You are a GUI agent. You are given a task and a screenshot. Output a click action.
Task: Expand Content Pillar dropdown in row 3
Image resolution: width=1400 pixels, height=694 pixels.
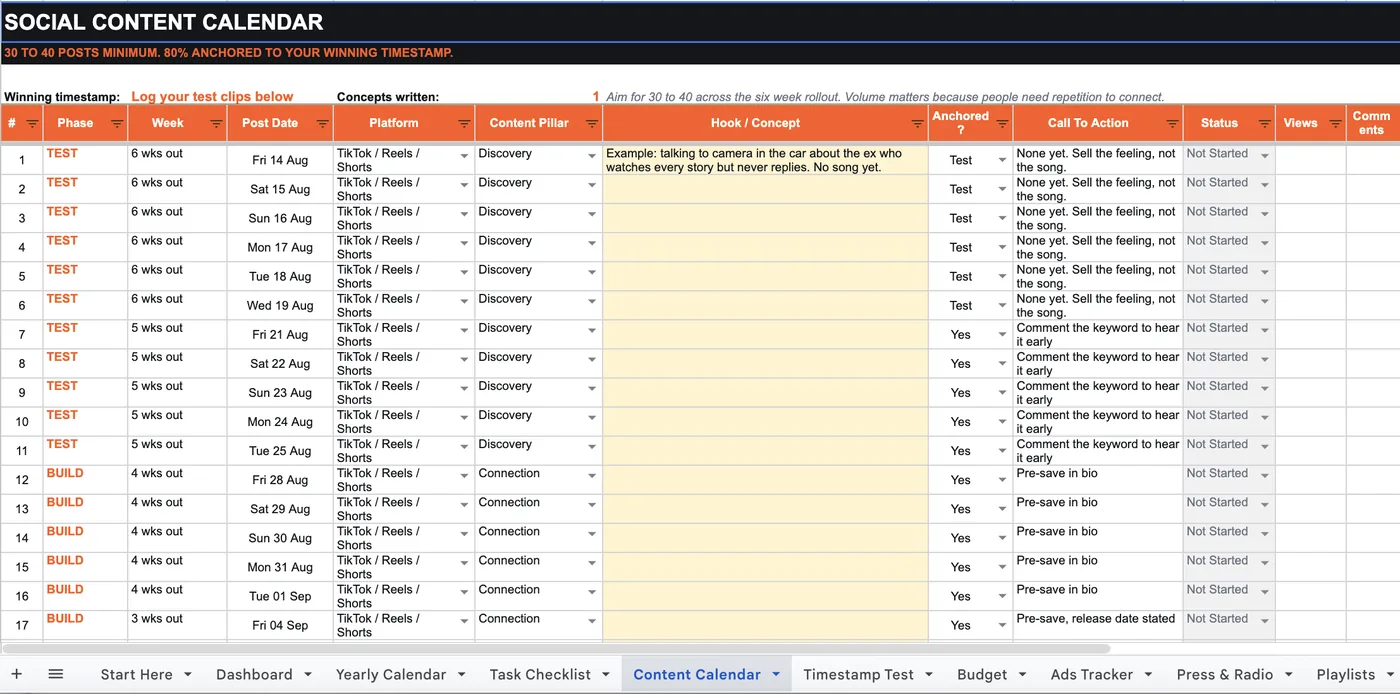click(x=592, y=215)
